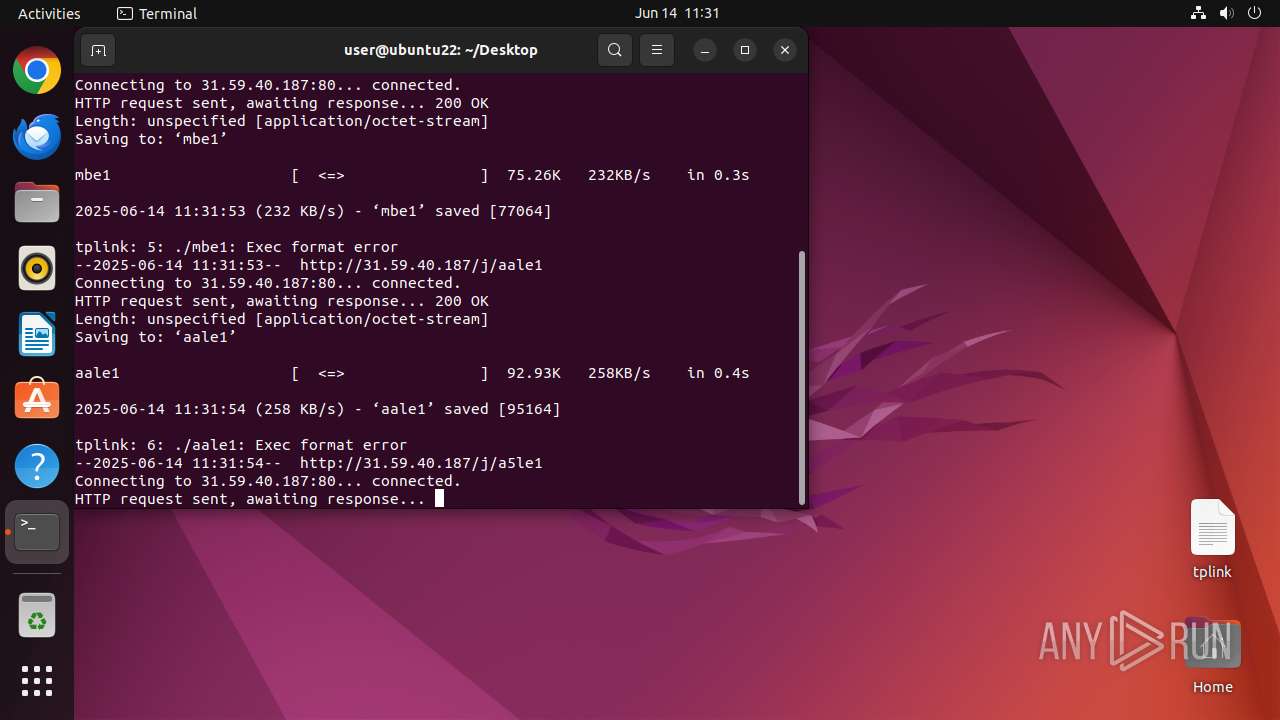Click "'aale1' saved [95164]" text
The image size is (1280, 720).
point(466,409)
